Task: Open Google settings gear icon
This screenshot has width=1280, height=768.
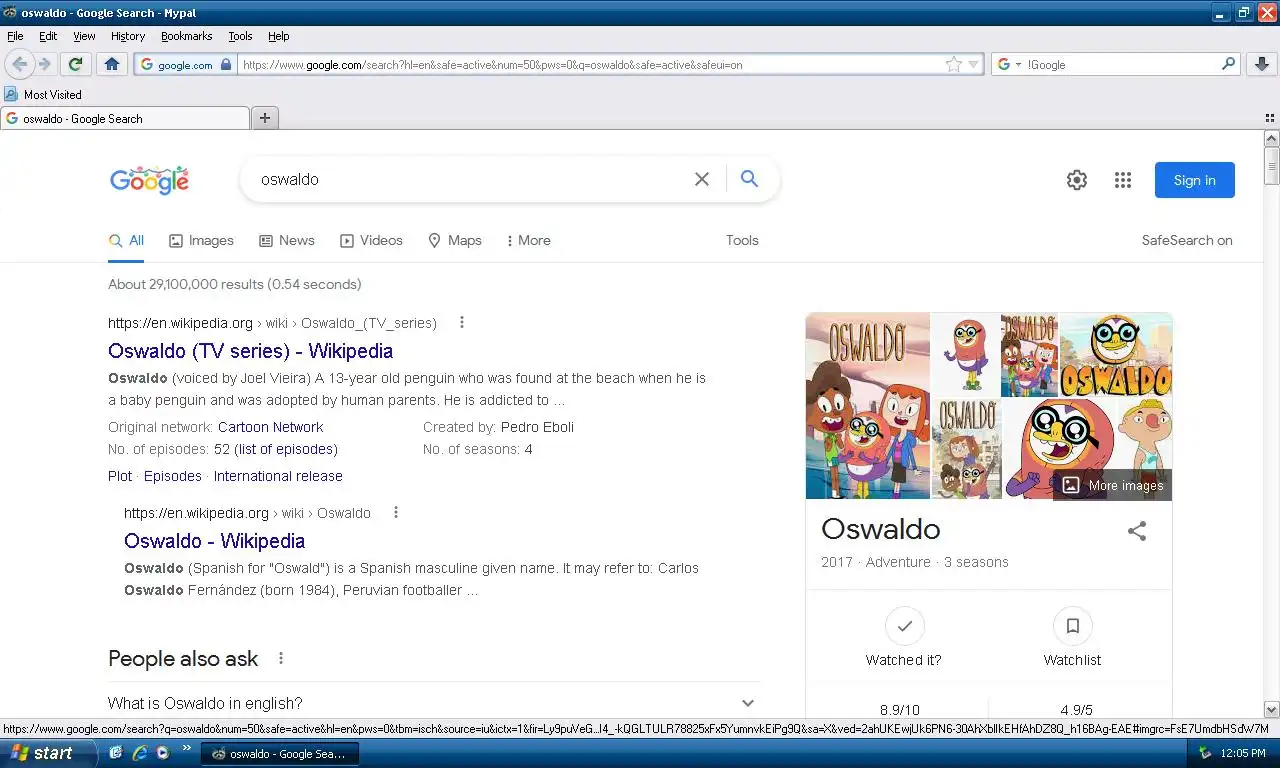Action: coord(1076,180)
